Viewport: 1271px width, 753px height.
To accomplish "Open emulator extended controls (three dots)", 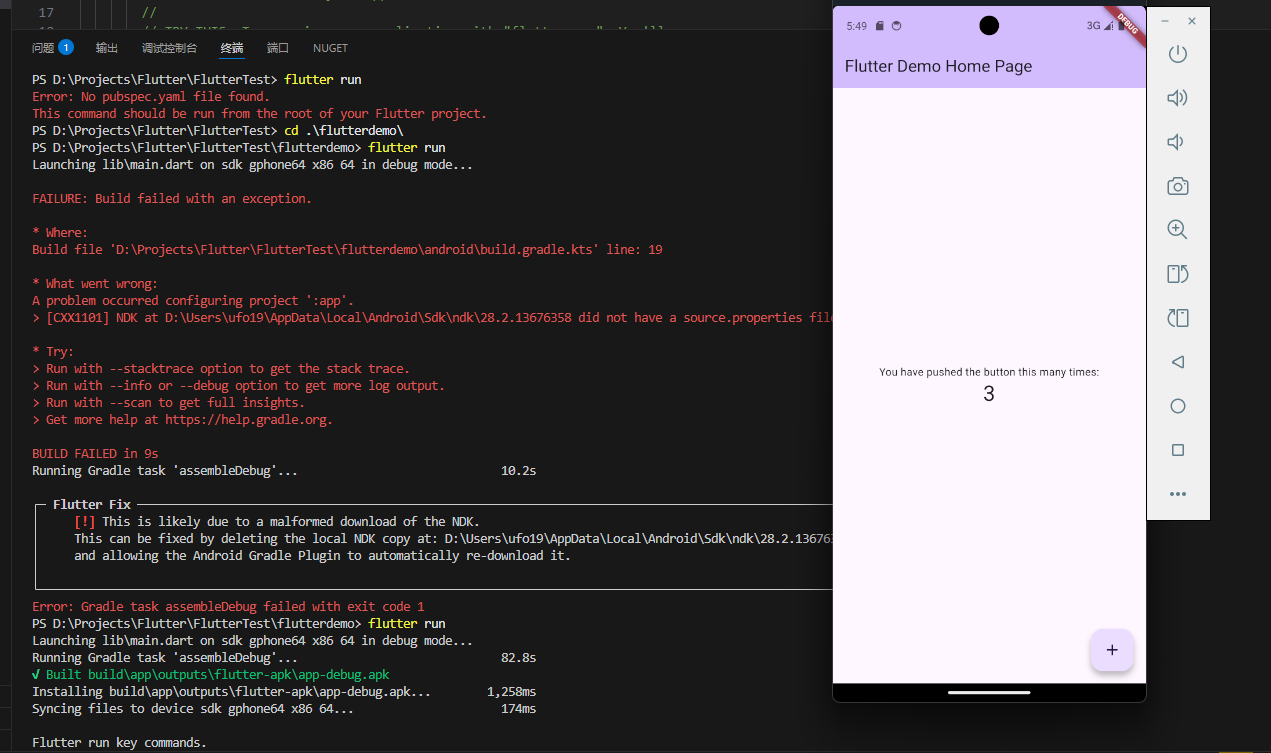I will point(1178,494).
